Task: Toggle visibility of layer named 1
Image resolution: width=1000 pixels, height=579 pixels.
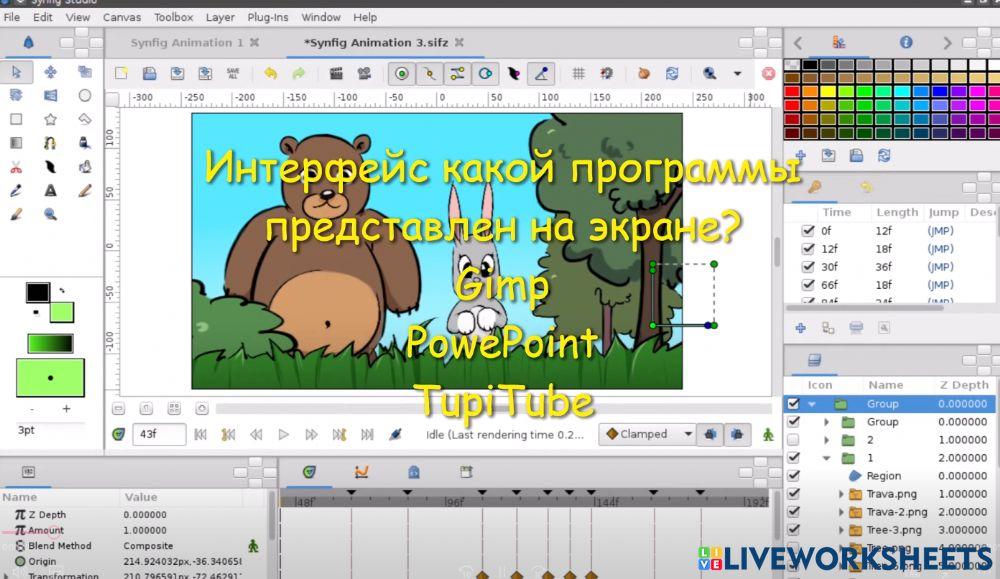Action: [x=793, y=458]
